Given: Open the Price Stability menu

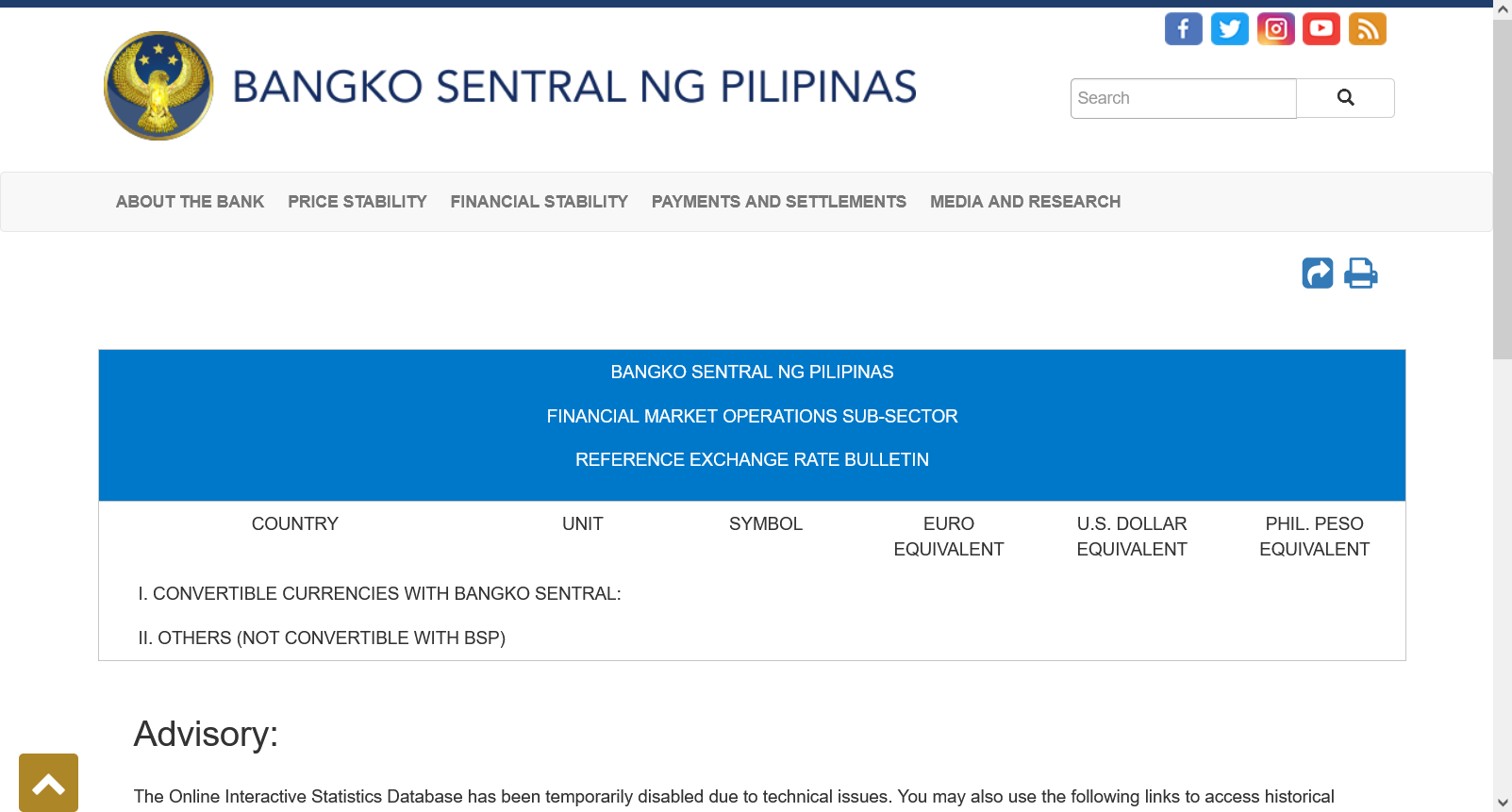Looking at the screenshot, I should 357,202.
